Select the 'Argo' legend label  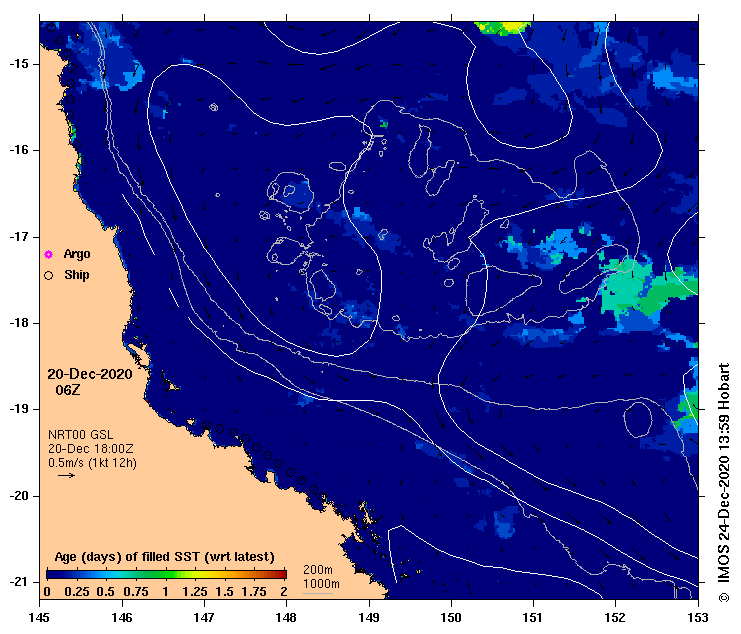click(77, 254)
